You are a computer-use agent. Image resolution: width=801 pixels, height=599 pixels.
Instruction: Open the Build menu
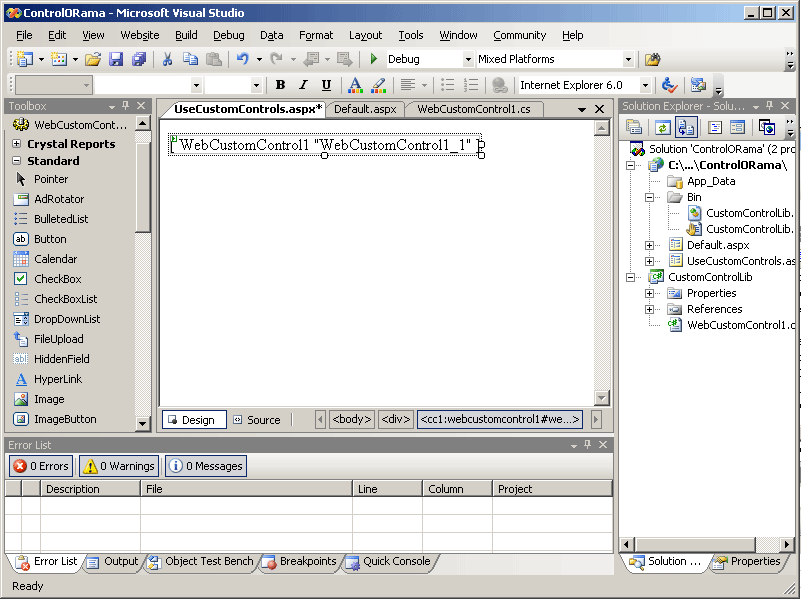pos(186,35)
